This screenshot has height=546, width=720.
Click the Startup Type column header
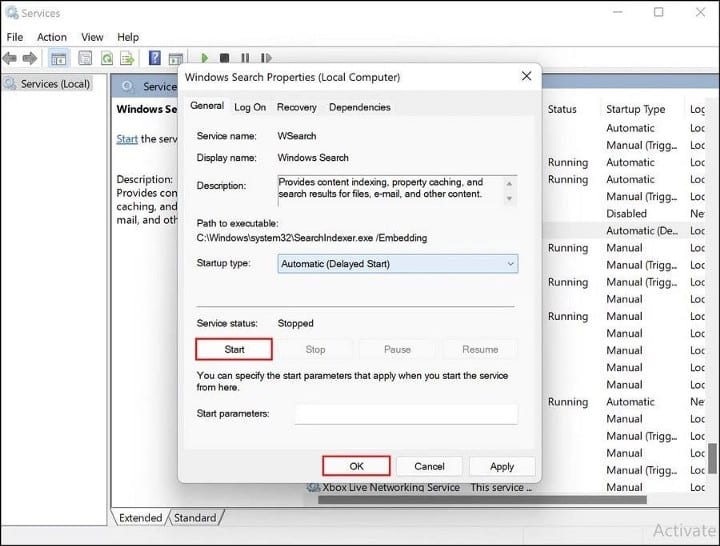point(636,109)
